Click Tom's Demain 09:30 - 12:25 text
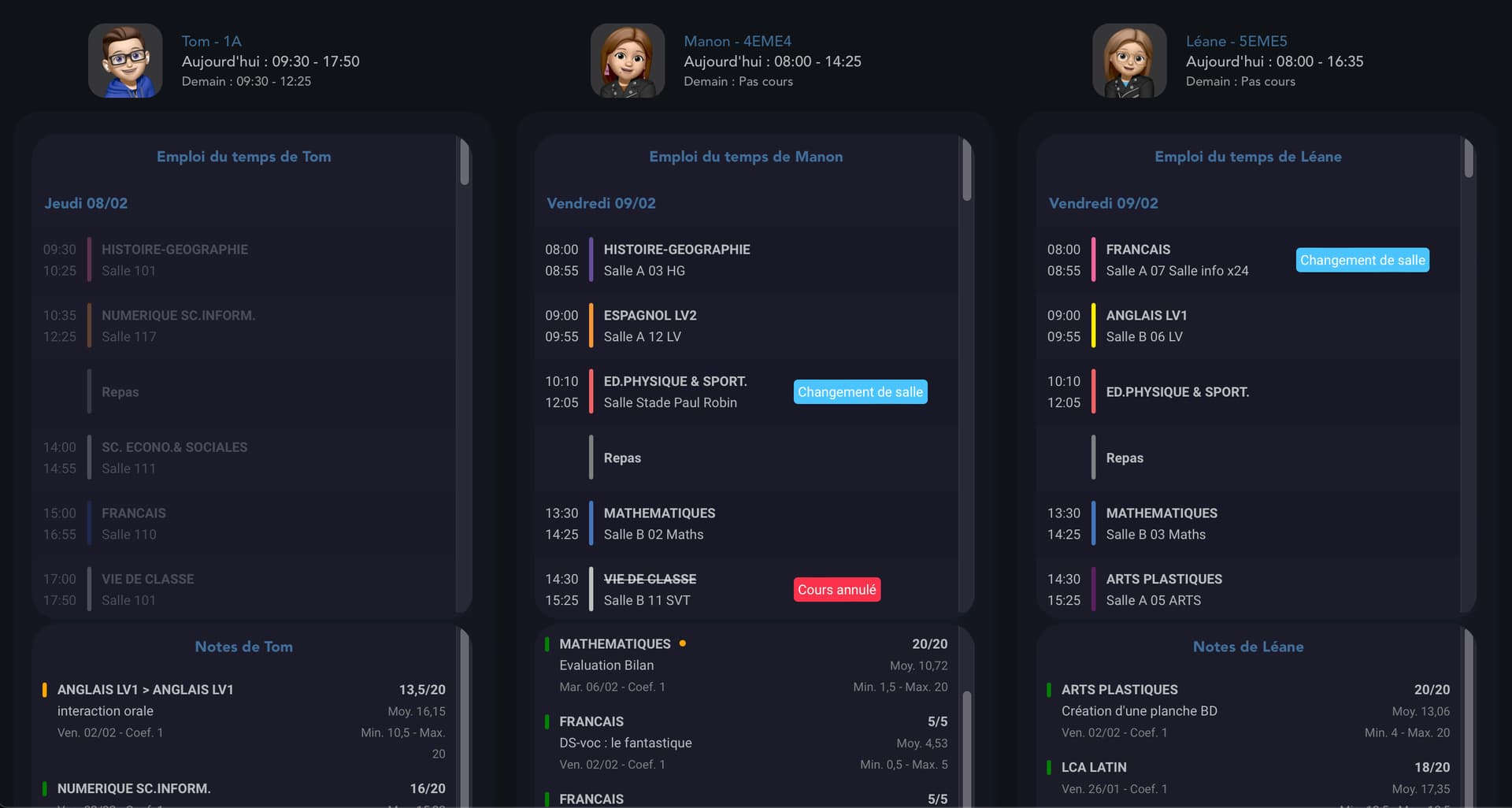 pyautogui.click(x=246, y=81)
